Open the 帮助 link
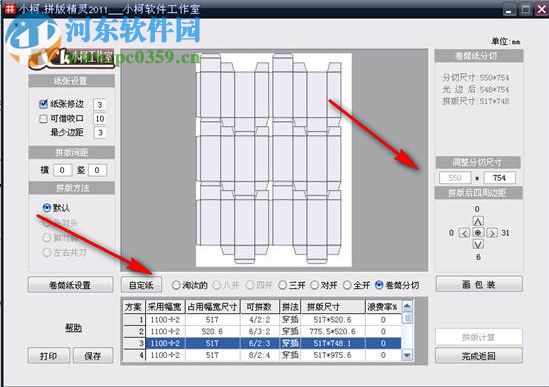 (x=74, y=328)
